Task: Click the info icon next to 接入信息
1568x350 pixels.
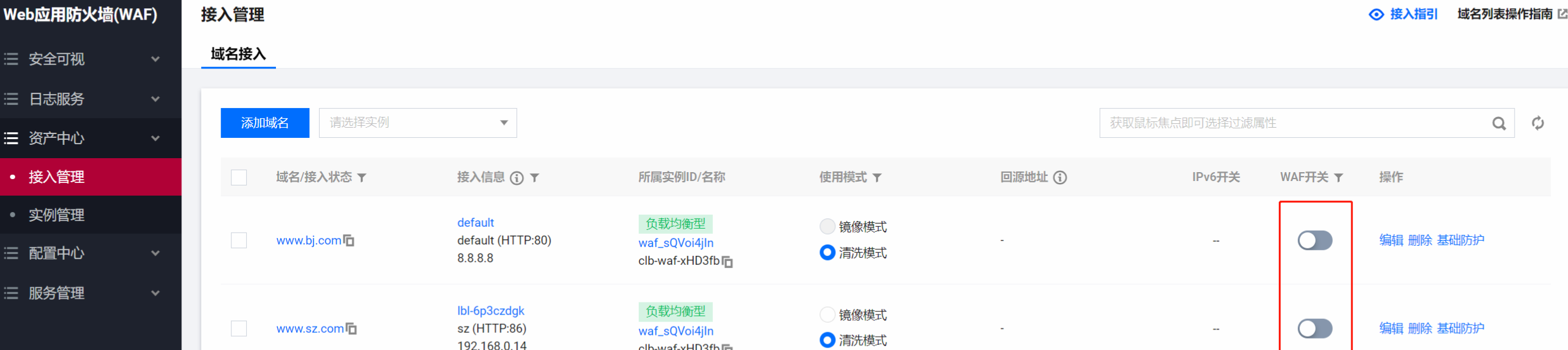Action: coord(517,178)
